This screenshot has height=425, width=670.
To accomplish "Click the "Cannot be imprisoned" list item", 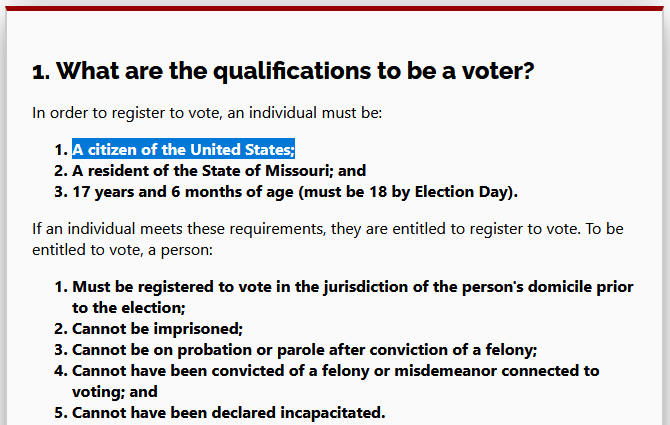I will tap(157, 328).
